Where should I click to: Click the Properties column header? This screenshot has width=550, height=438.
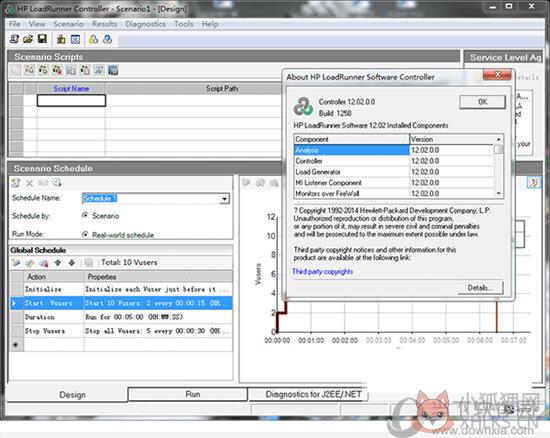pyautogui.click(x=158, y=277)
